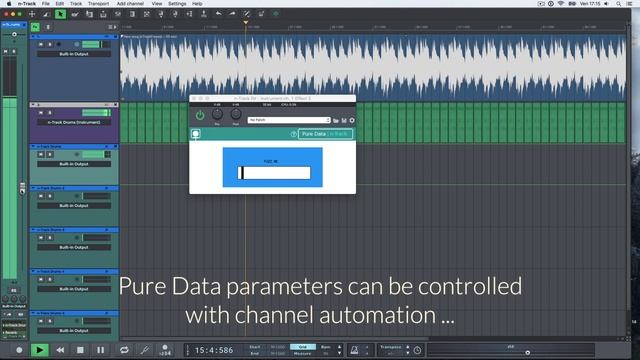Click the white square icon in plugin teal bar
Image resolution: width=640 pixels, height=360 pixels.
(x=196, y=134)
